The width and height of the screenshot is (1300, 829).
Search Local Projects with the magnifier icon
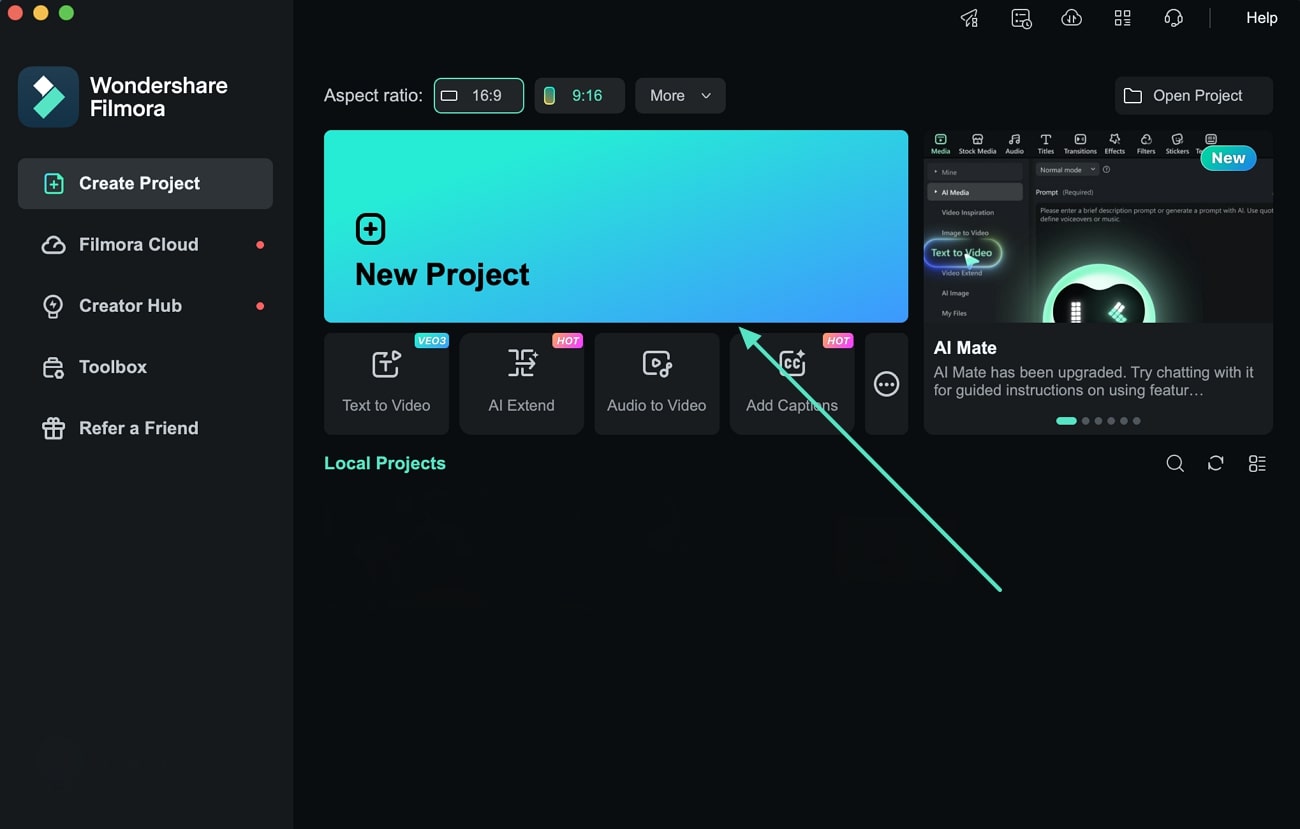tap(1174, 463)
